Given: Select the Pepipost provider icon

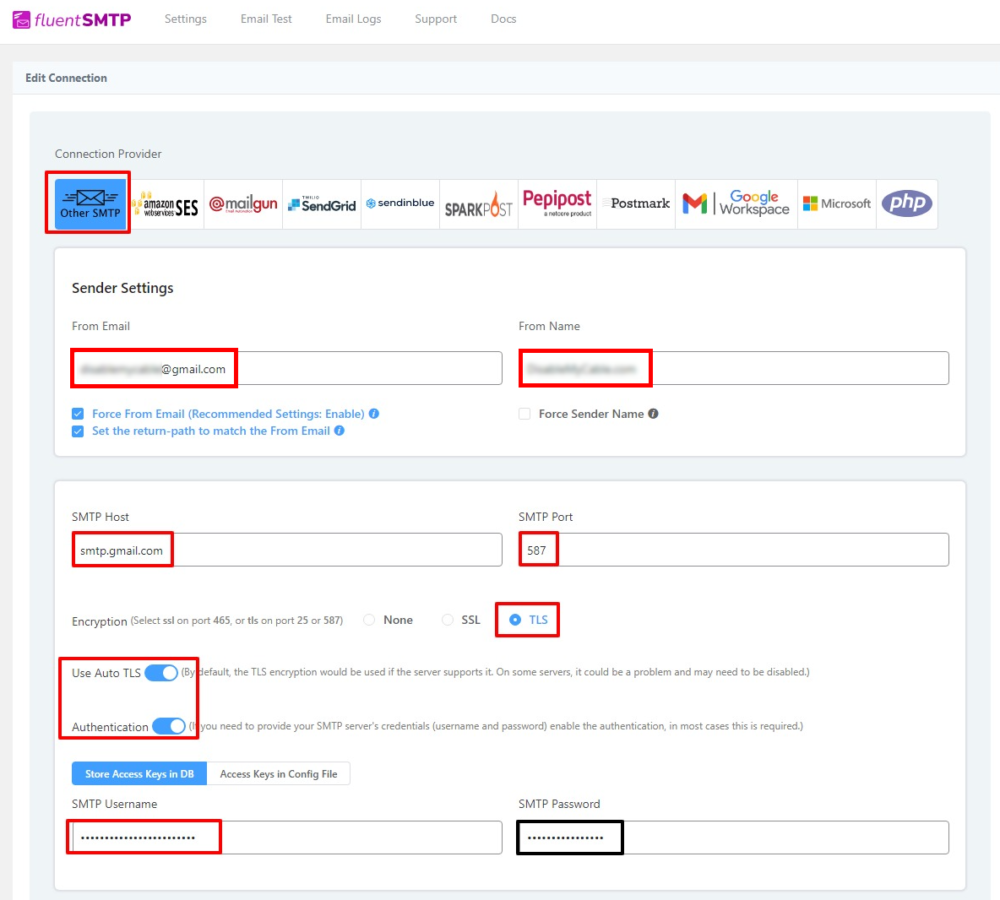Looking at the screenshot, I should coord(557,203).
